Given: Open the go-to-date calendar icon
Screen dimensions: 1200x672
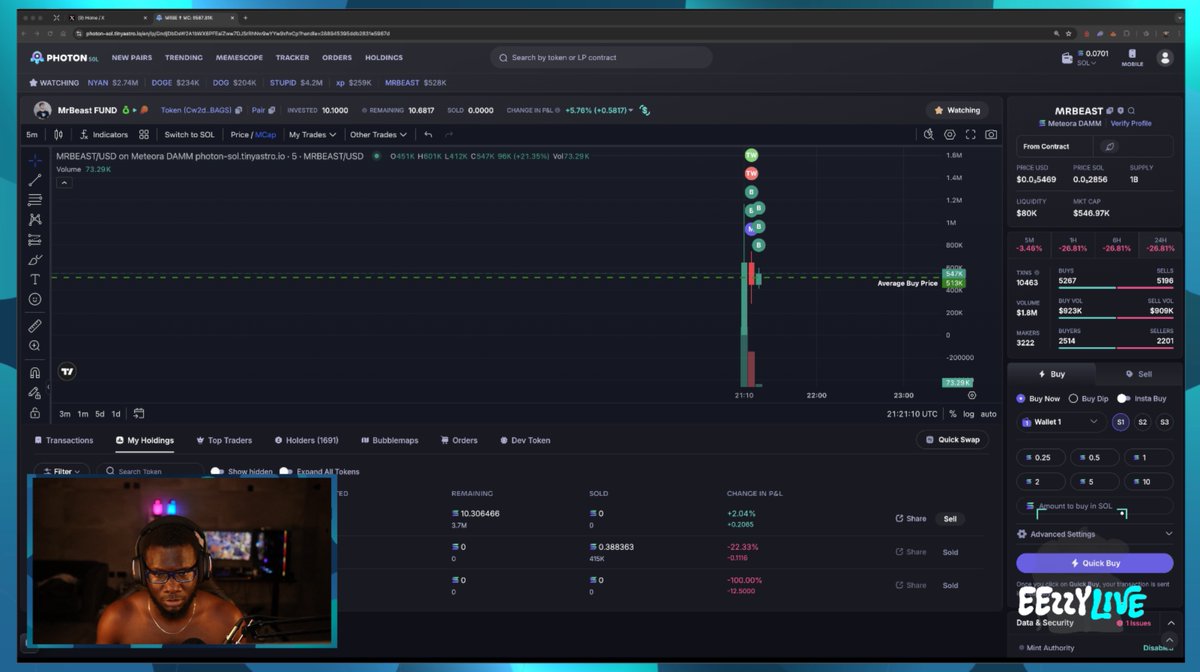Looking at the screenshot, I should 139,413.
